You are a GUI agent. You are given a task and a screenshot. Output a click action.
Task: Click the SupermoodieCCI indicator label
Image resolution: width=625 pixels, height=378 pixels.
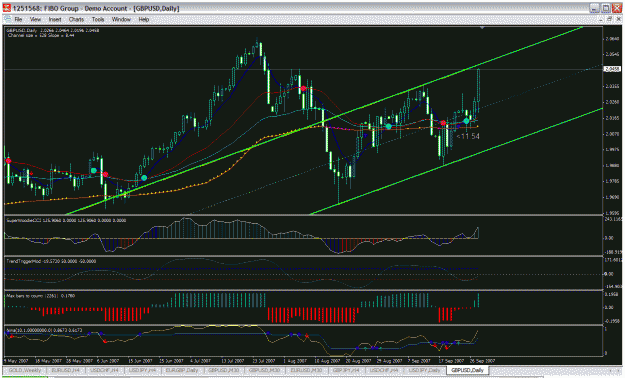coord(66,220)
